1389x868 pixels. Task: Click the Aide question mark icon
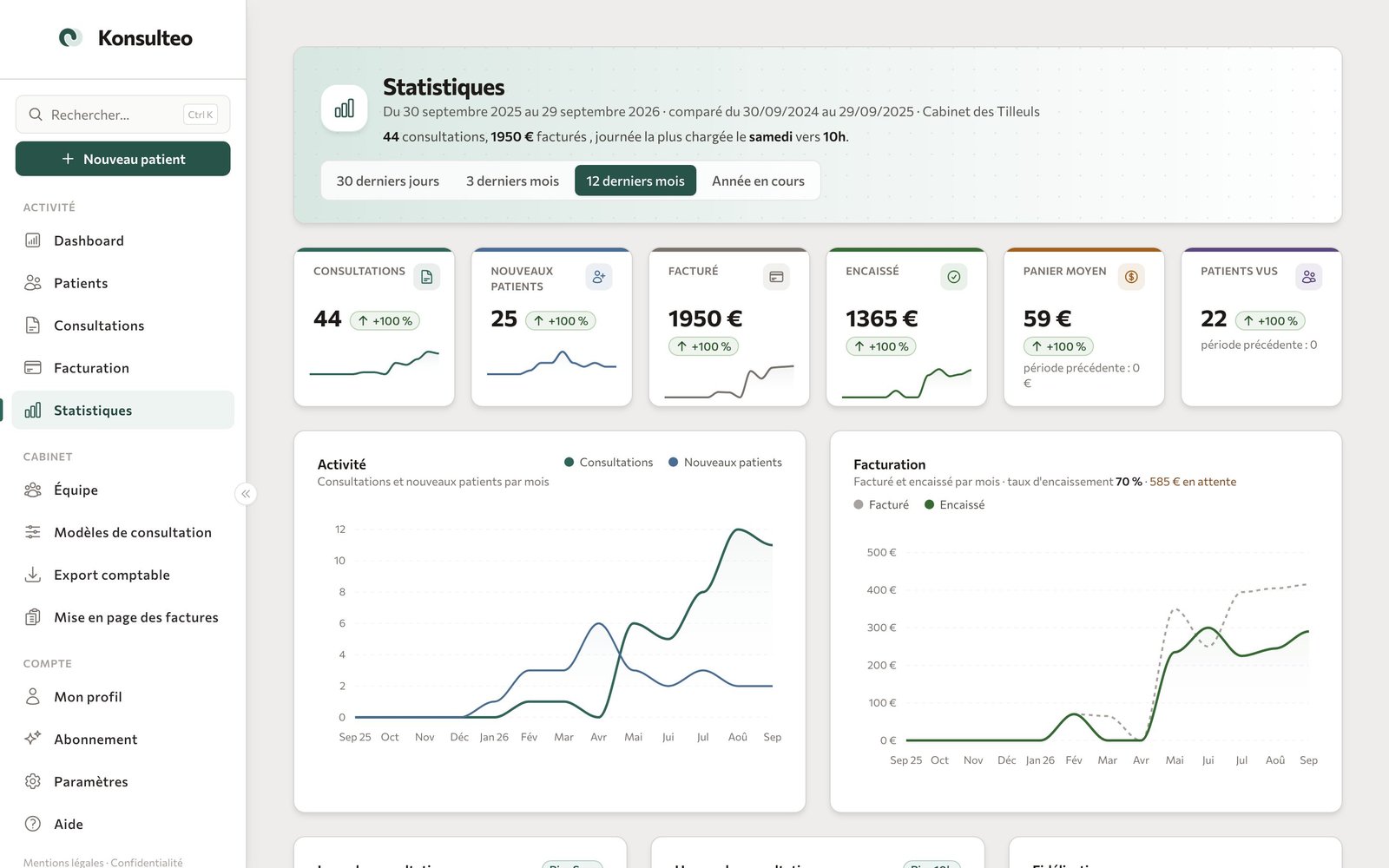[x=33, y=824]
